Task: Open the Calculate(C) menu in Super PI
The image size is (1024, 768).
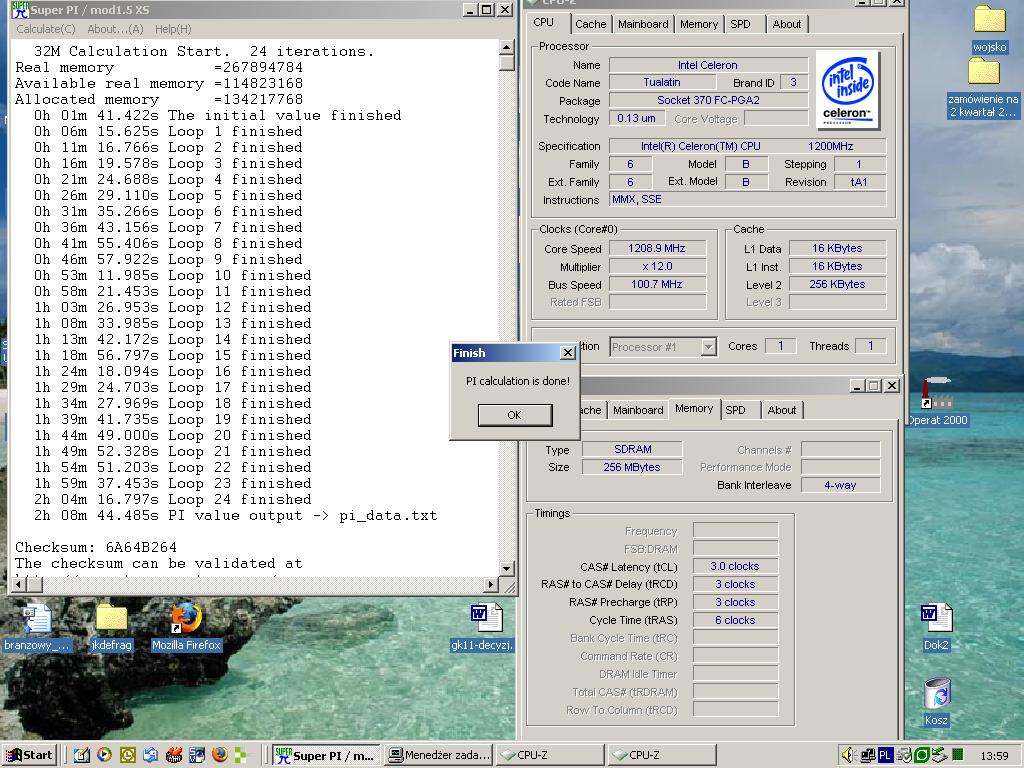Action: [x=46, y=29]
